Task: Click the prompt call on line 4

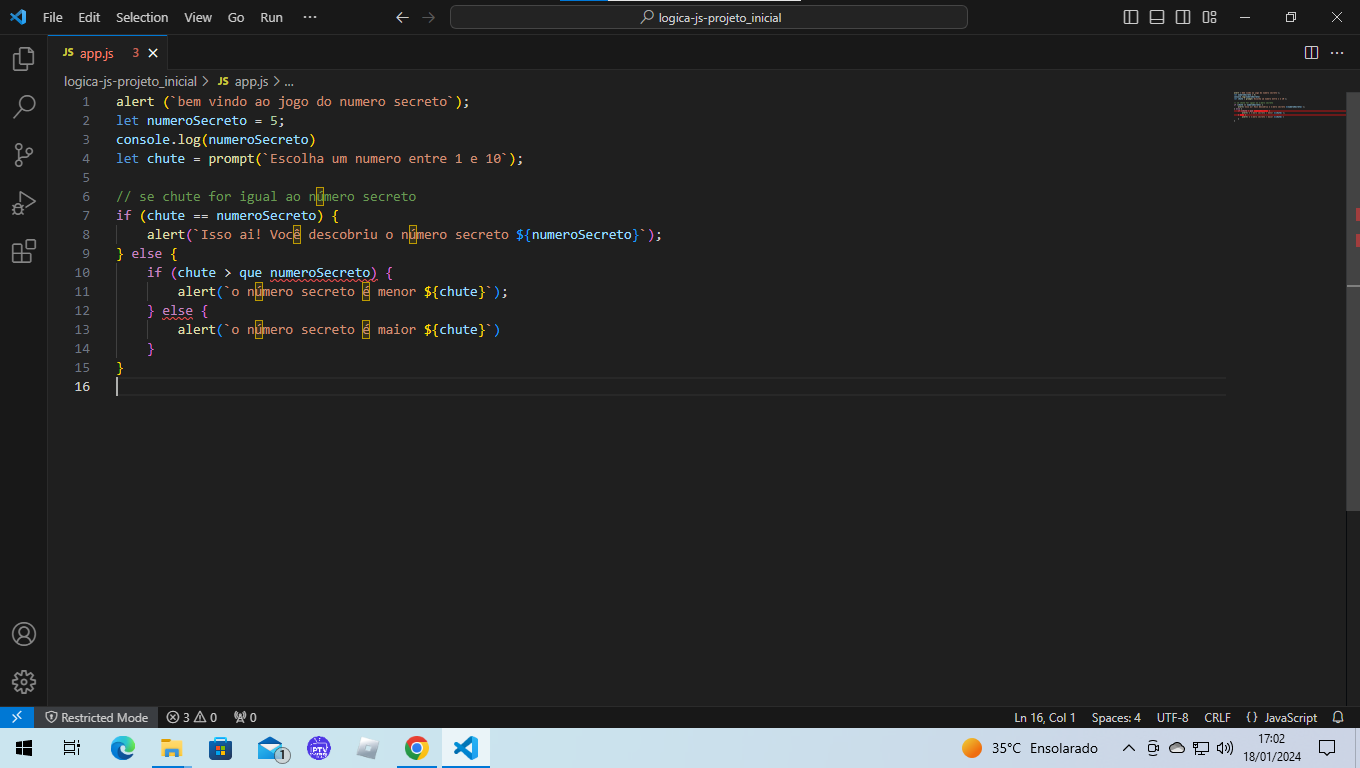Action: [231, 158]
